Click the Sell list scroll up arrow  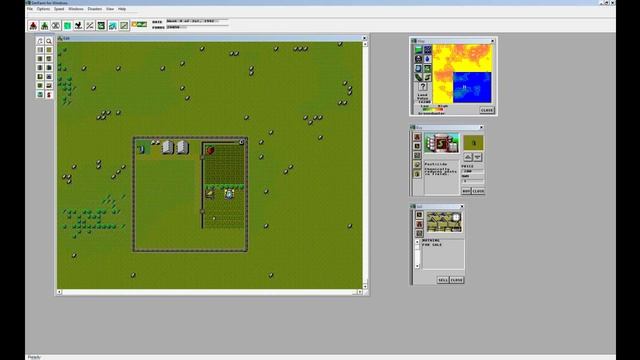coord(417,242)
